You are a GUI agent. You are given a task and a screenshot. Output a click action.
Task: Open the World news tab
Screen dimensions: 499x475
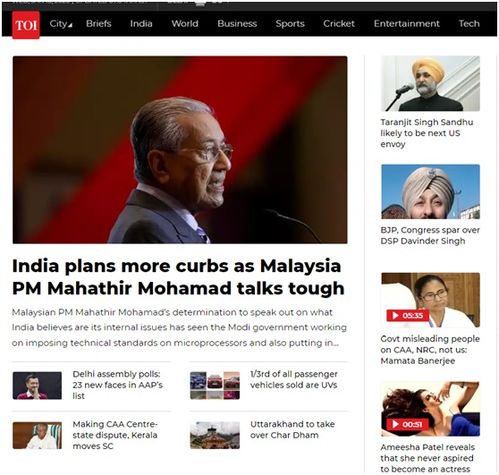(x=185, y=24)
